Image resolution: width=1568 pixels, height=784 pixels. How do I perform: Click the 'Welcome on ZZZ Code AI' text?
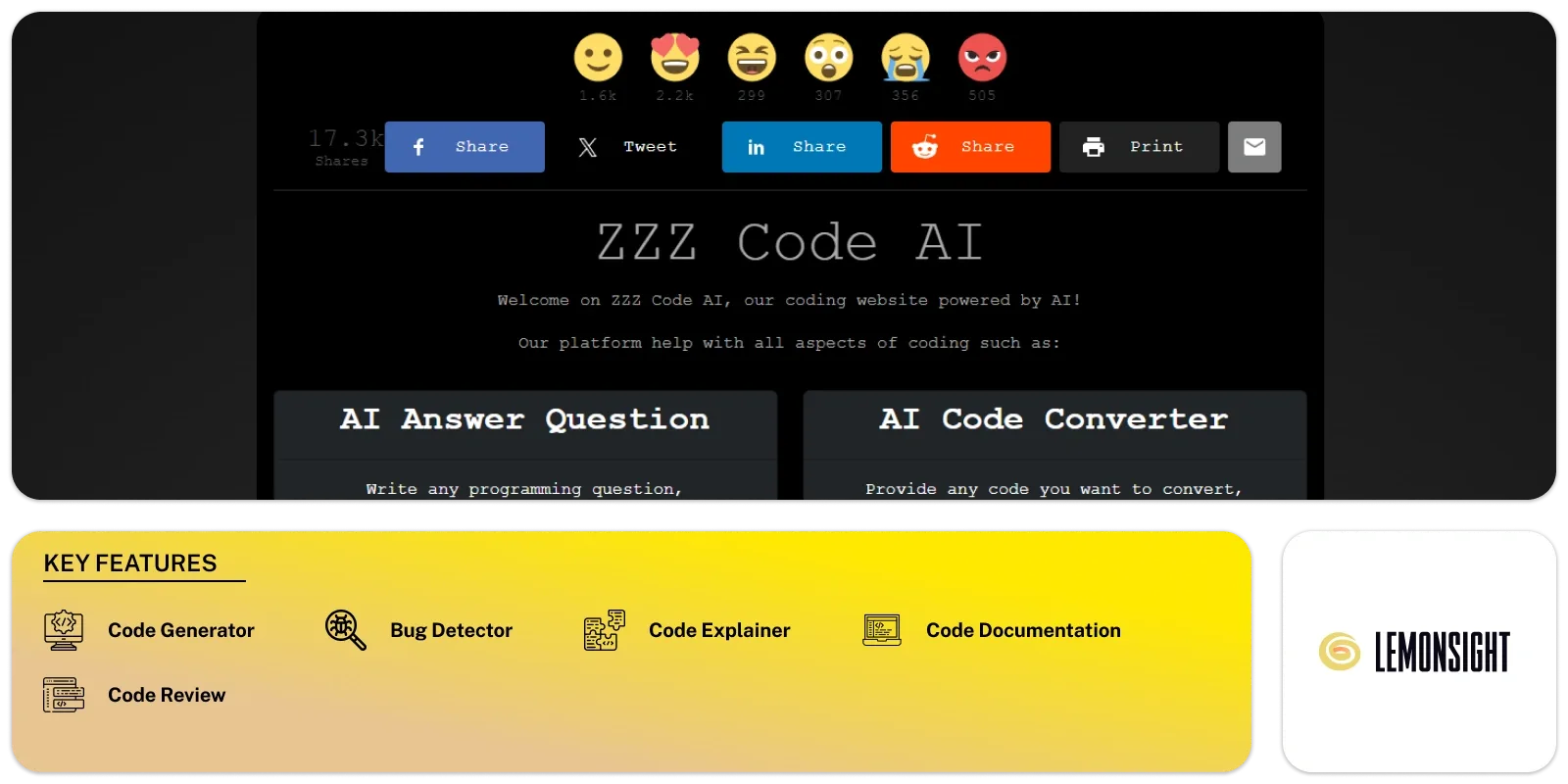pos(789,300)
